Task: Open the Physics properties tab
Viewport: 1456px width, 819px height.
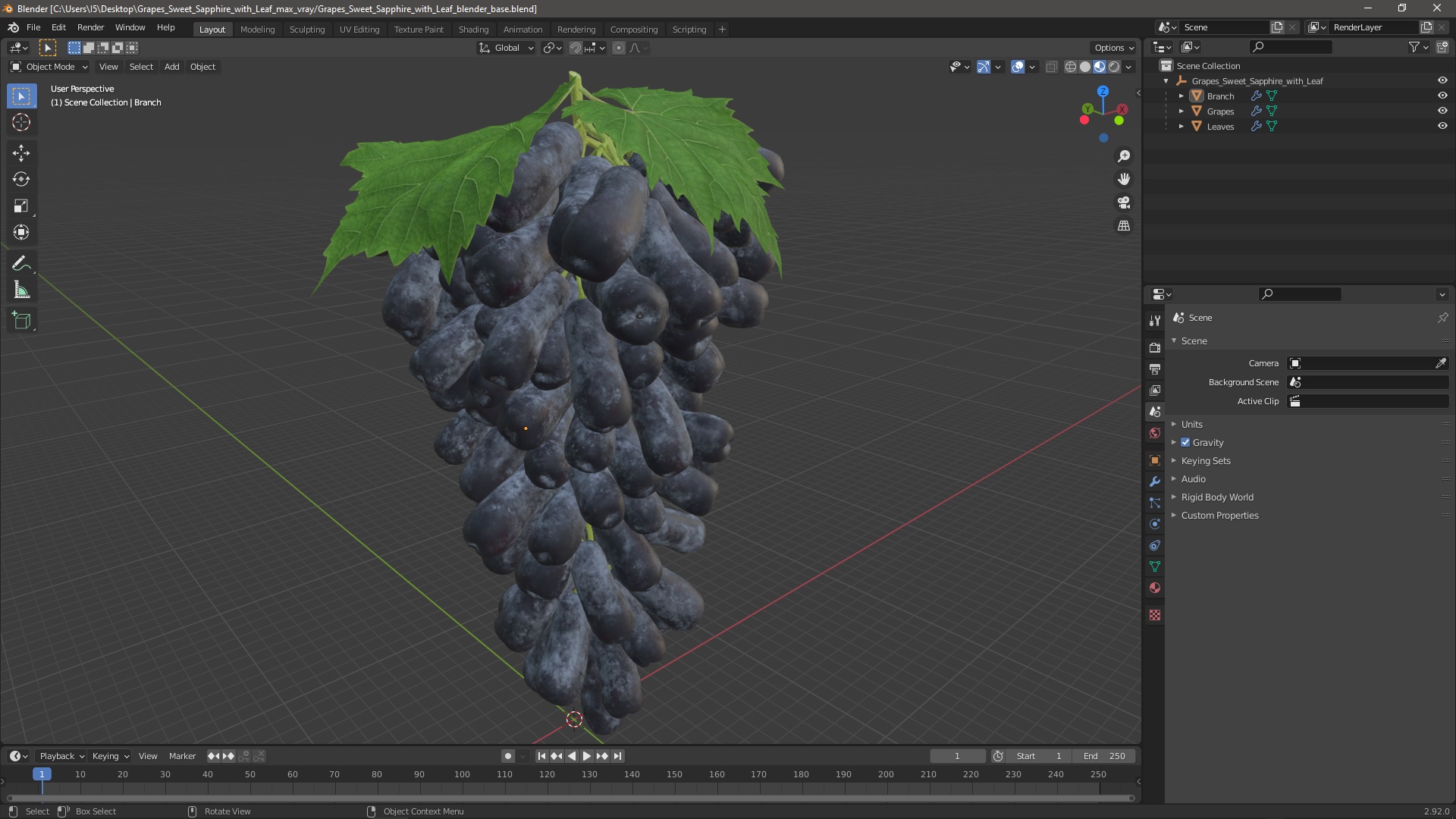Action: pyautogui.click(x=1155, y=524)
